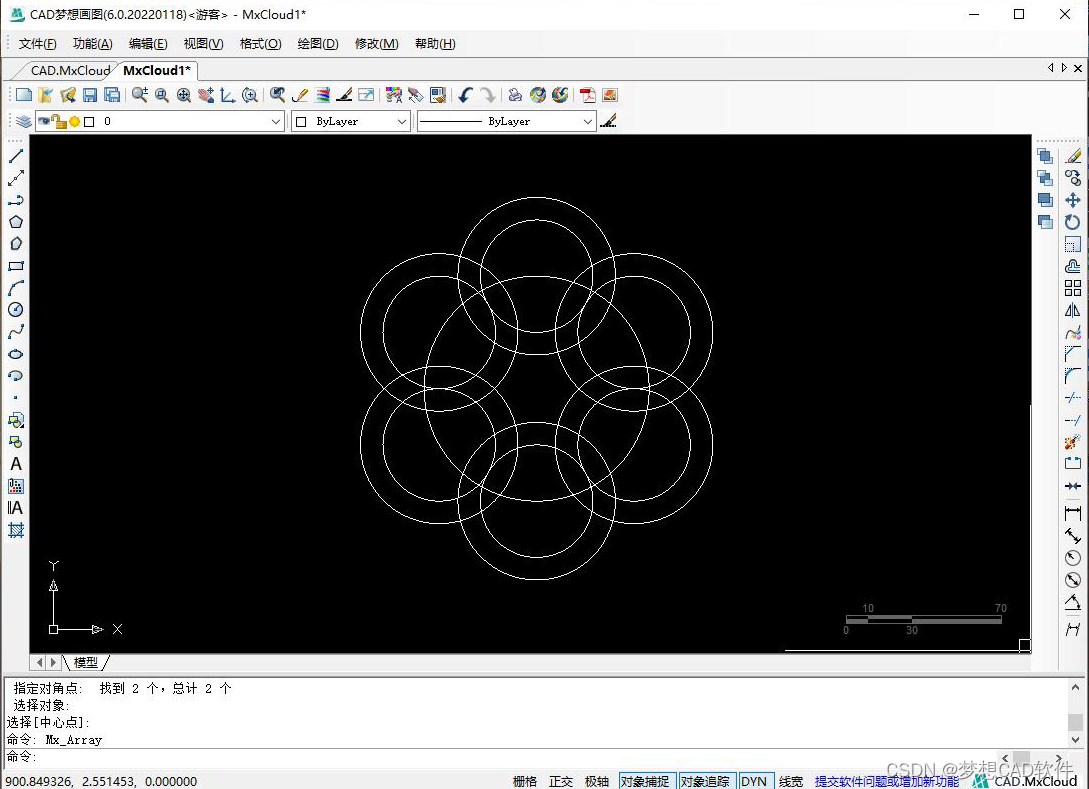
Task: Open the 功能(A) menu
Action: click(x=92, y=44)
